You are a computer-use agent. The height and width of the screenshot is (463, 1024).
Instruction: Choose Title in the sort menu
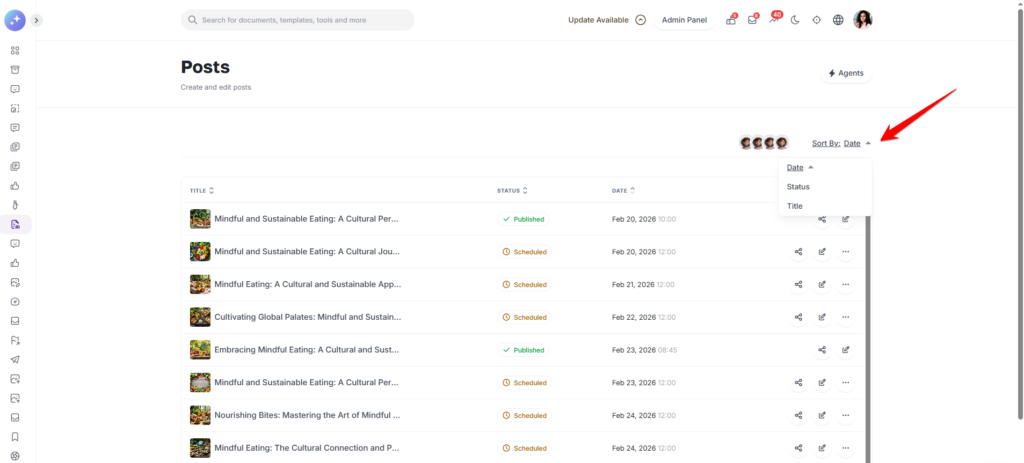795,206
